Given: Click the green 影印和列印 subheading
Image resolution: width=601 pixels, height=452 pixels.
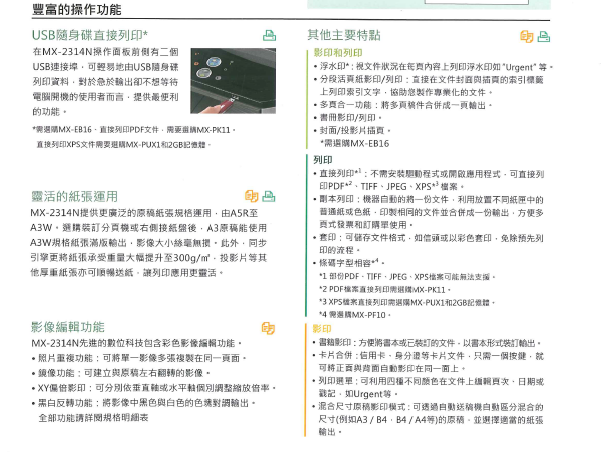Looking at the screenshot, I should pos(338,53).
